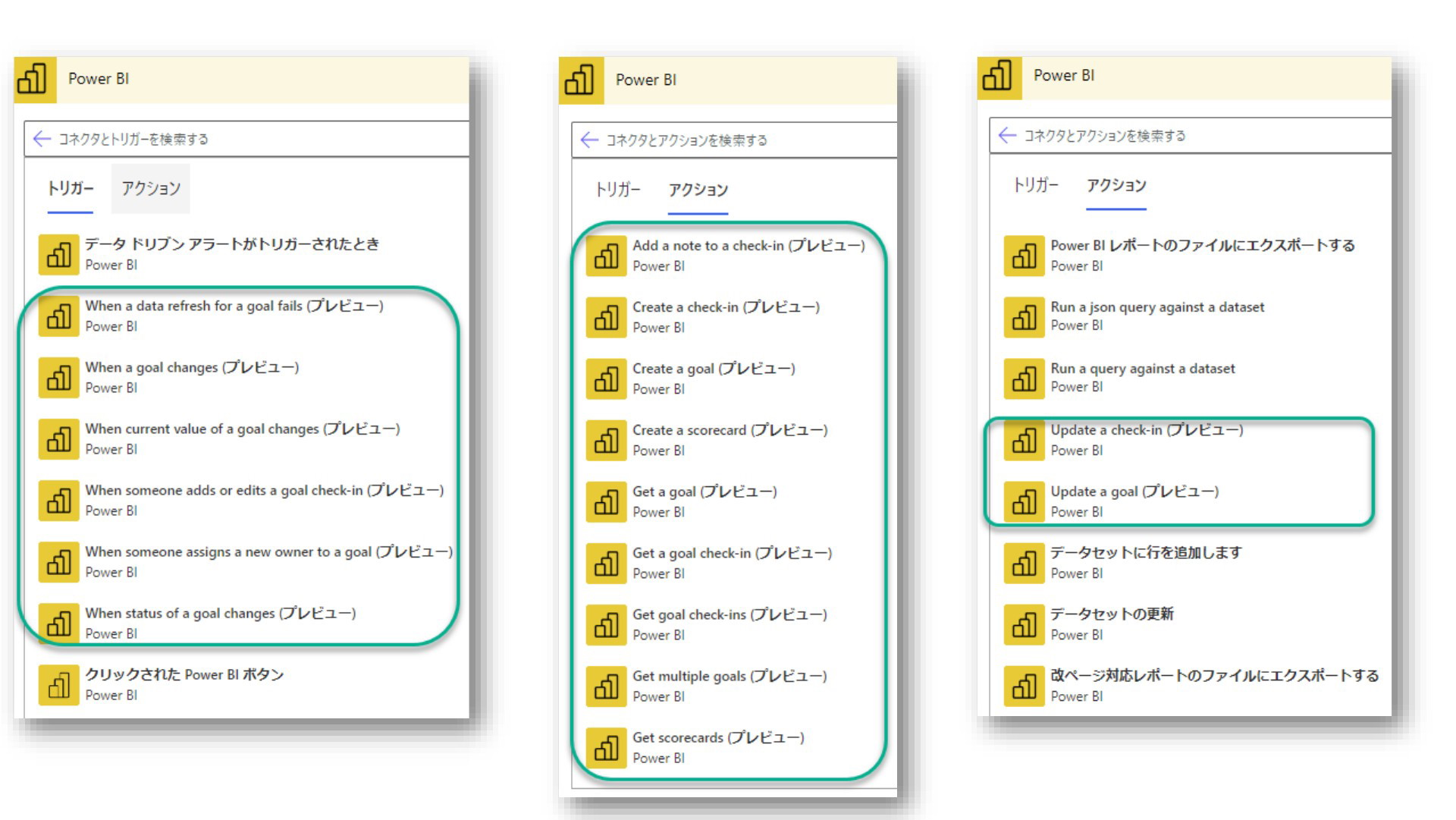Click back arrow in right panel search box

pyautogui.click(x=1007, y=135)
